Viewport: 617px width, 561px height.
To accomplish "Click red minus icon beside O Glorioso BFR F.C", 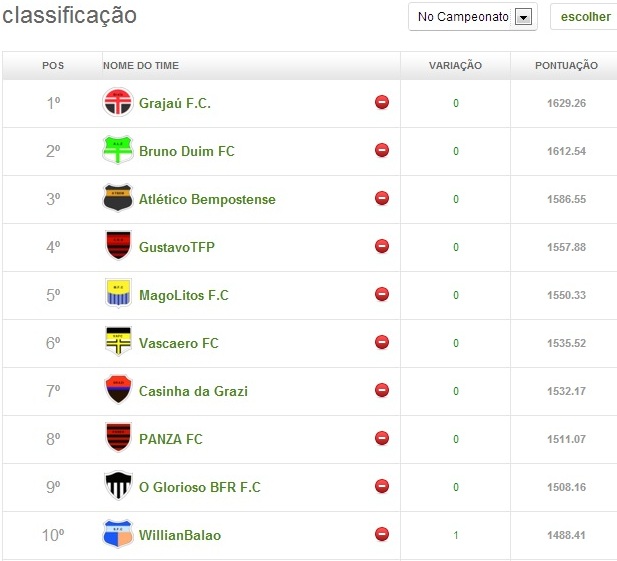I will 382,486.
